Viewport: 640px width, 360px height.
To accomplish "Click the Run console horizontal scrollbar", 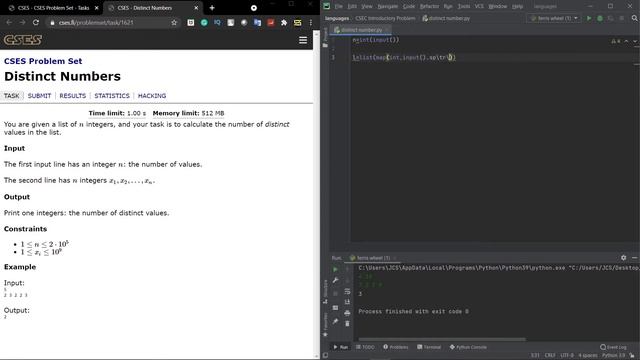I will (442, 339).
